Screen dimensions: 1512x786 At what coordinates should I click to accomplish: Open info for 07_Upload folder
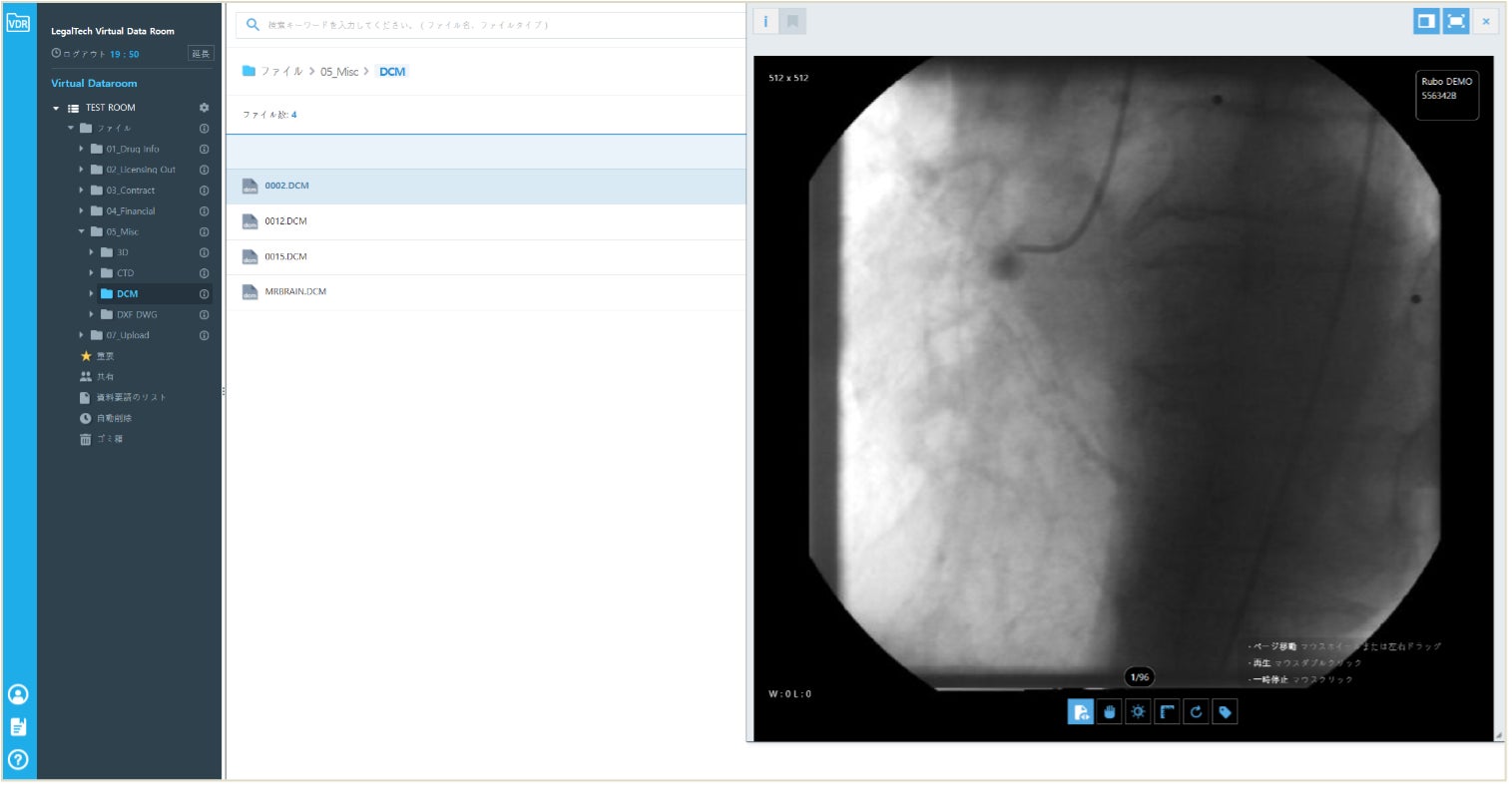(205, 336)
